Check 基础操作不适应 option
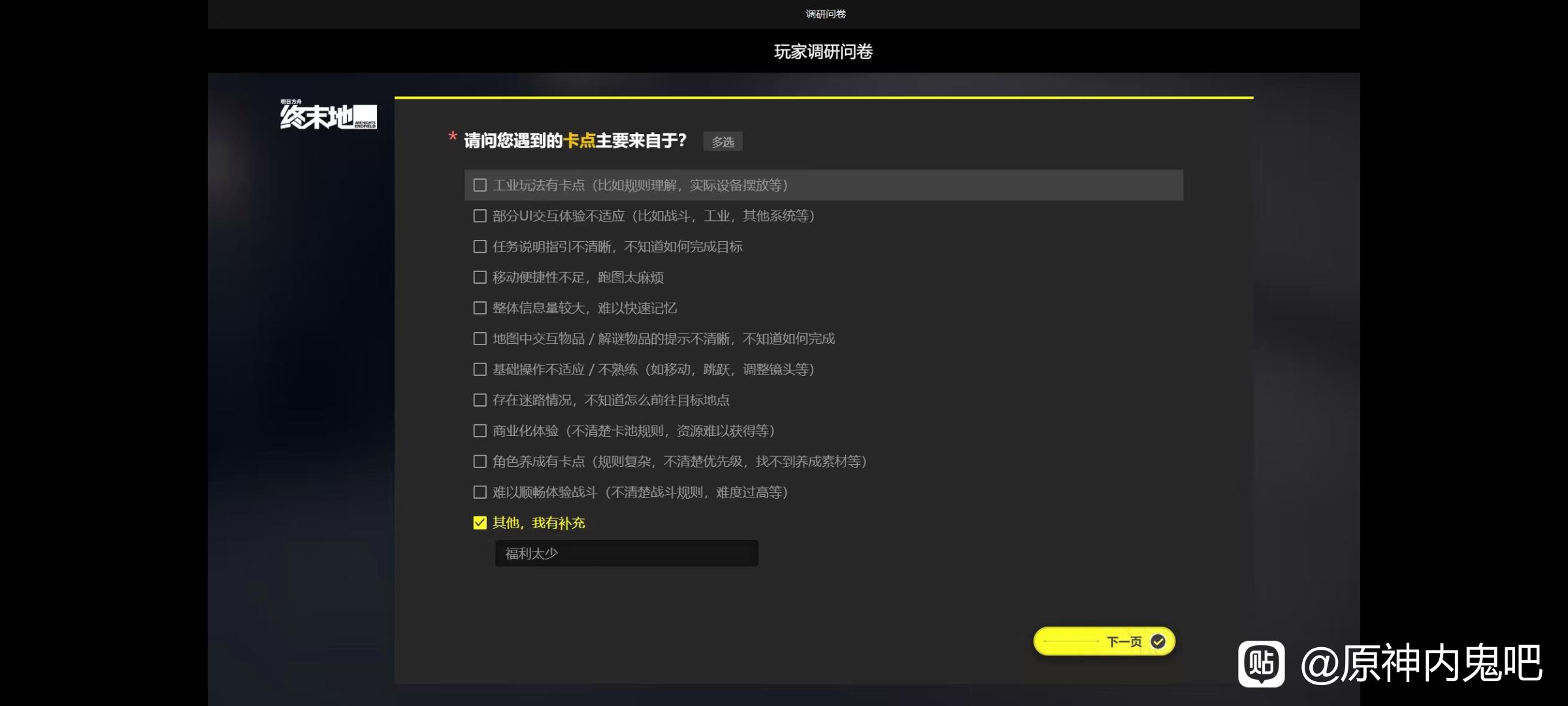 click(x=480, y=369)
